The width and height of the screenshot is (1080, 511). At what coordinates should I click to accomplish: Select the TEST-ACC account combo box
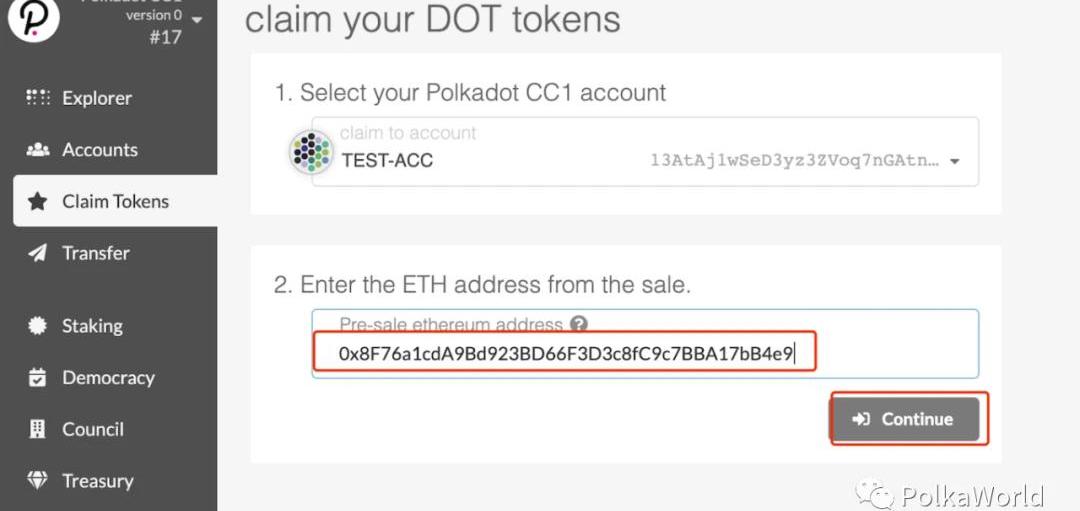[645, 152]
